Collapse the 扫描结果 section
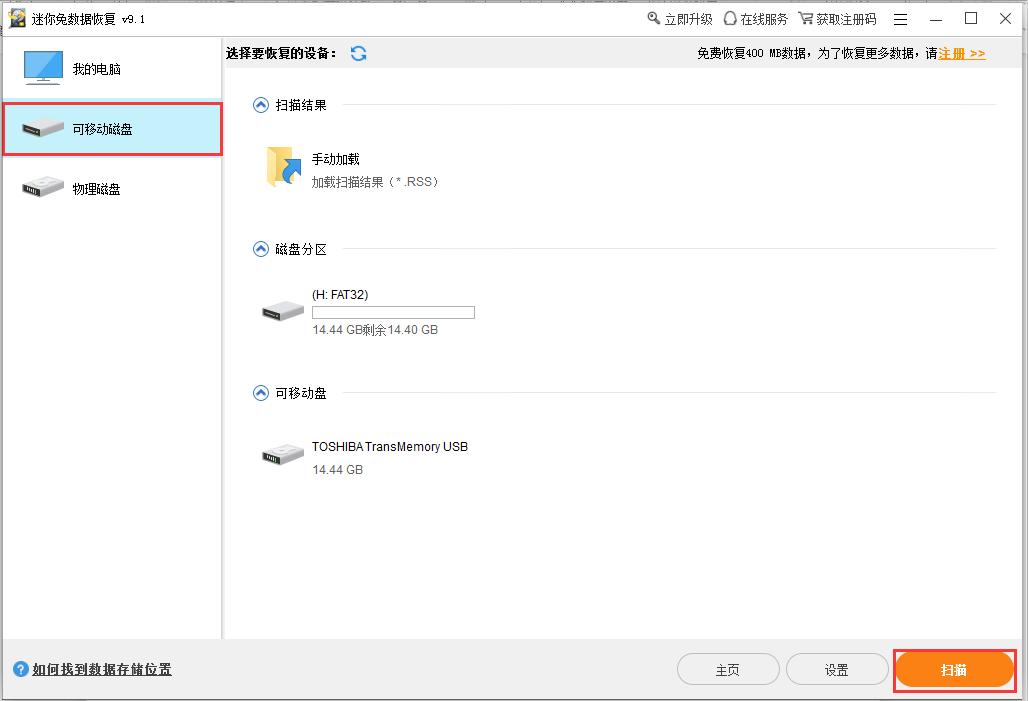 [261, 105]
